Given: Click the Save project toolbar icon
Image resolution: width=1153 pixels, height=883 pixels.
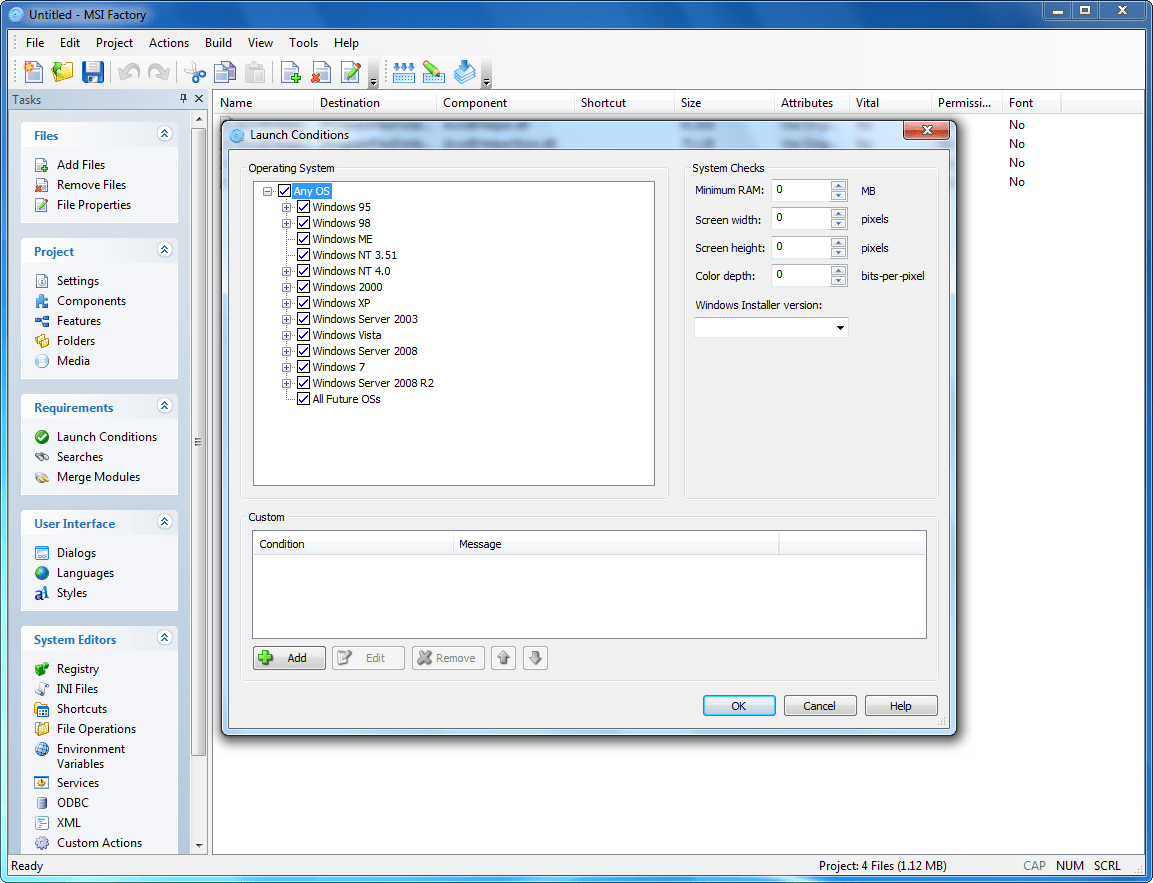Looking at the screenshot, I should (x=93, y=72).
